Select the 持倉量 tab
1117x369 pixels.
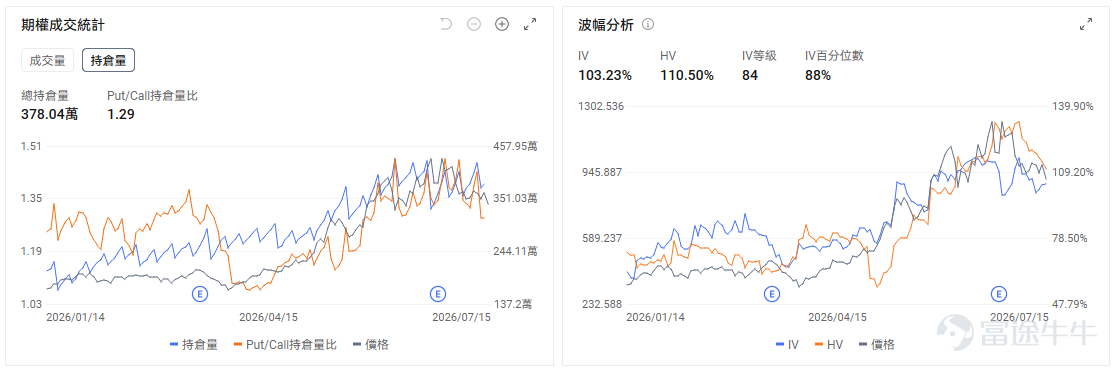pos(108,61)
